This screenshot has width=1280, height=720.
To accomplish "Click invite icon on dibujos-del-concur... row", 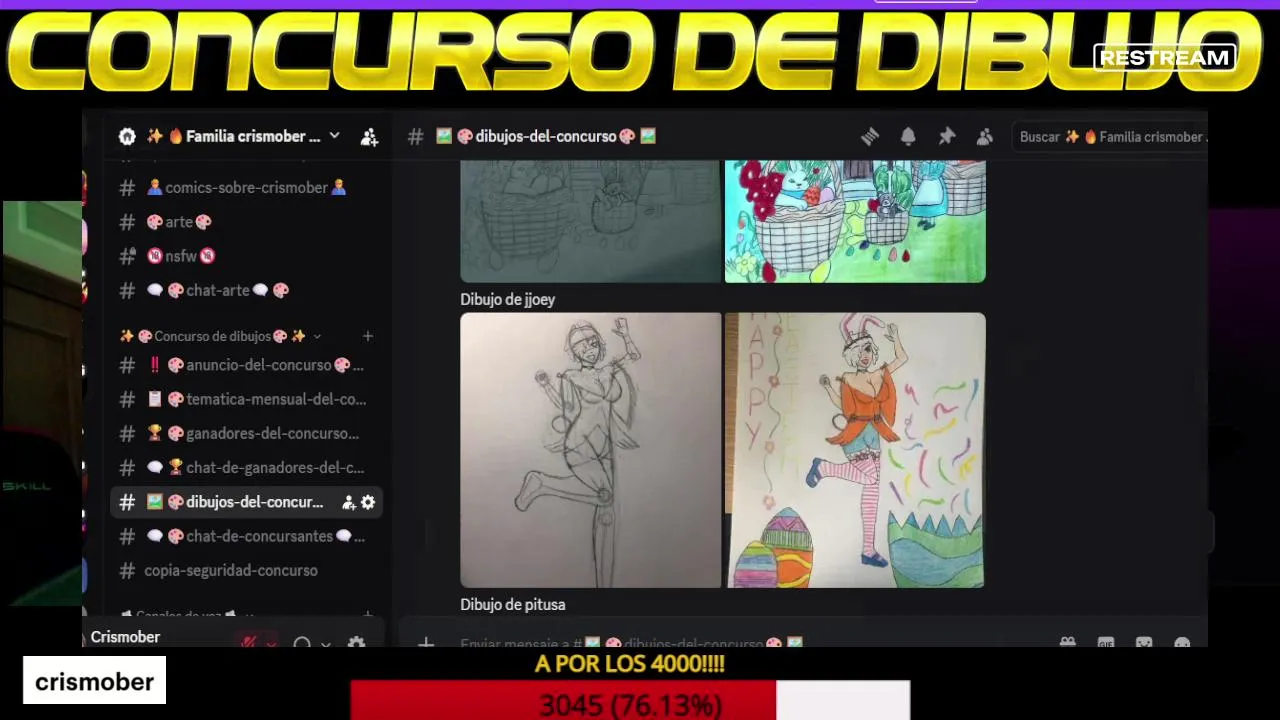I will (348, 502).
